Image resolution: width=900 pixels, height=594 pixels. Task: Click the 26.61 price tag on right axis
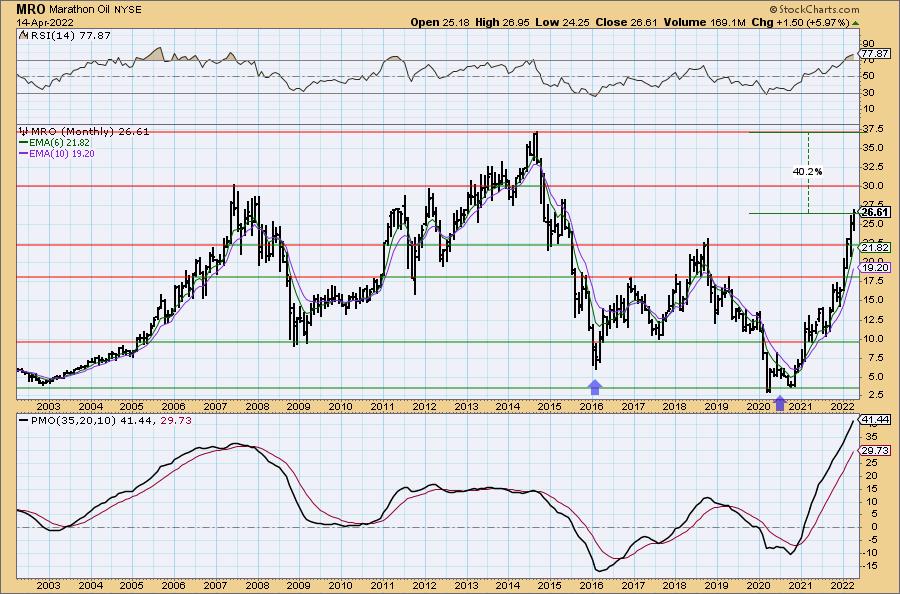875,212
